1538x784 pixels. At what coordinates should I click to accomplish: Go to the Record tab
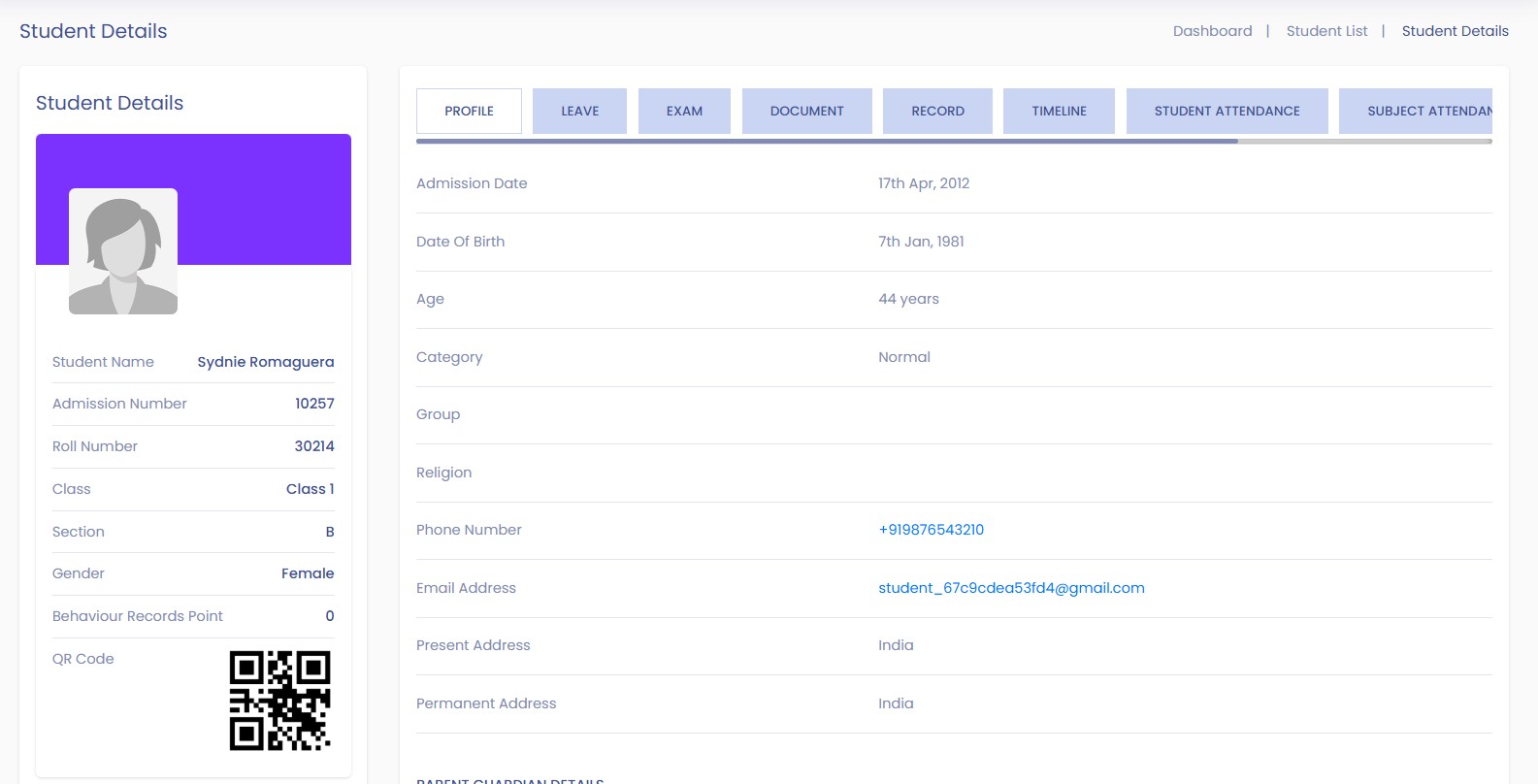937,111
